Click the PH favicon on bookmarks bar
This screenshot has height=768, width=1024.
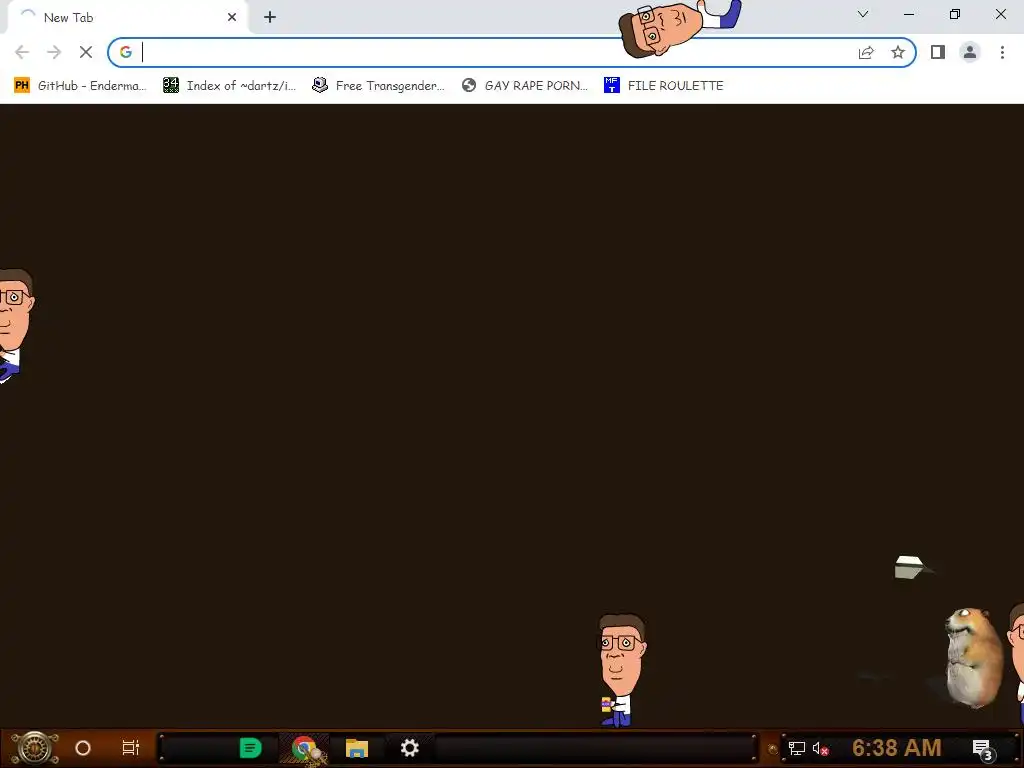coord(22,86)
